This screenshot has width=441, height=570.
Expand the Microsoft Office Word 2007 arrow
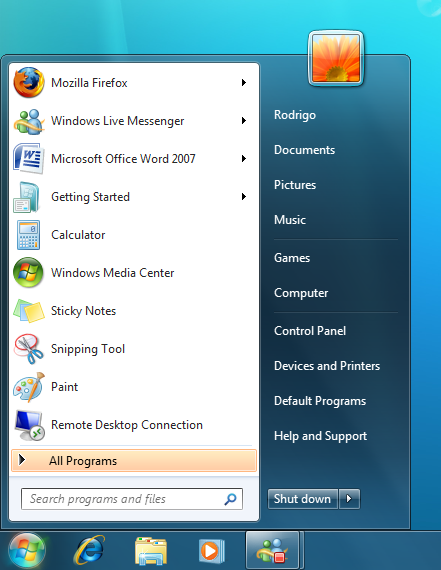(244, 158)
